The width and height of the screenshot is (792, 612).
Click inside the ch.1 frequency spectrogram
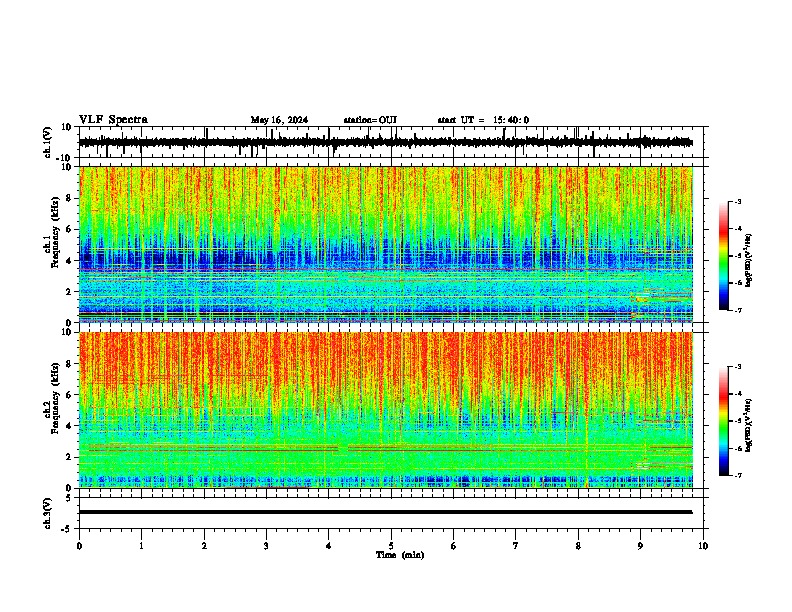pos(386,244)
